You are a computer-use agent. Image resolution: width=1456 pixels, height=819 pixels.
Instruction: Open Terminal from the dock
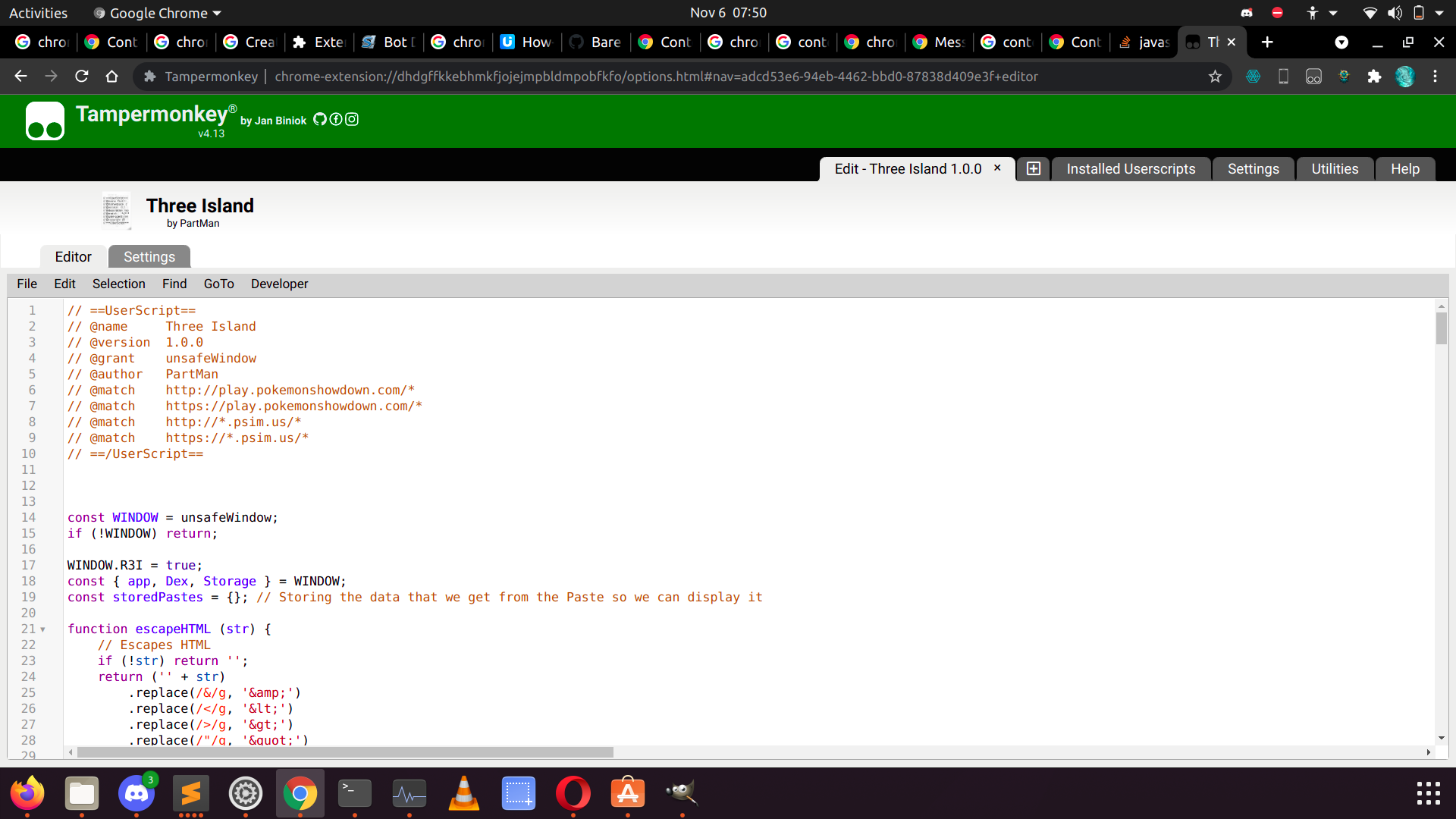[355, 794]
